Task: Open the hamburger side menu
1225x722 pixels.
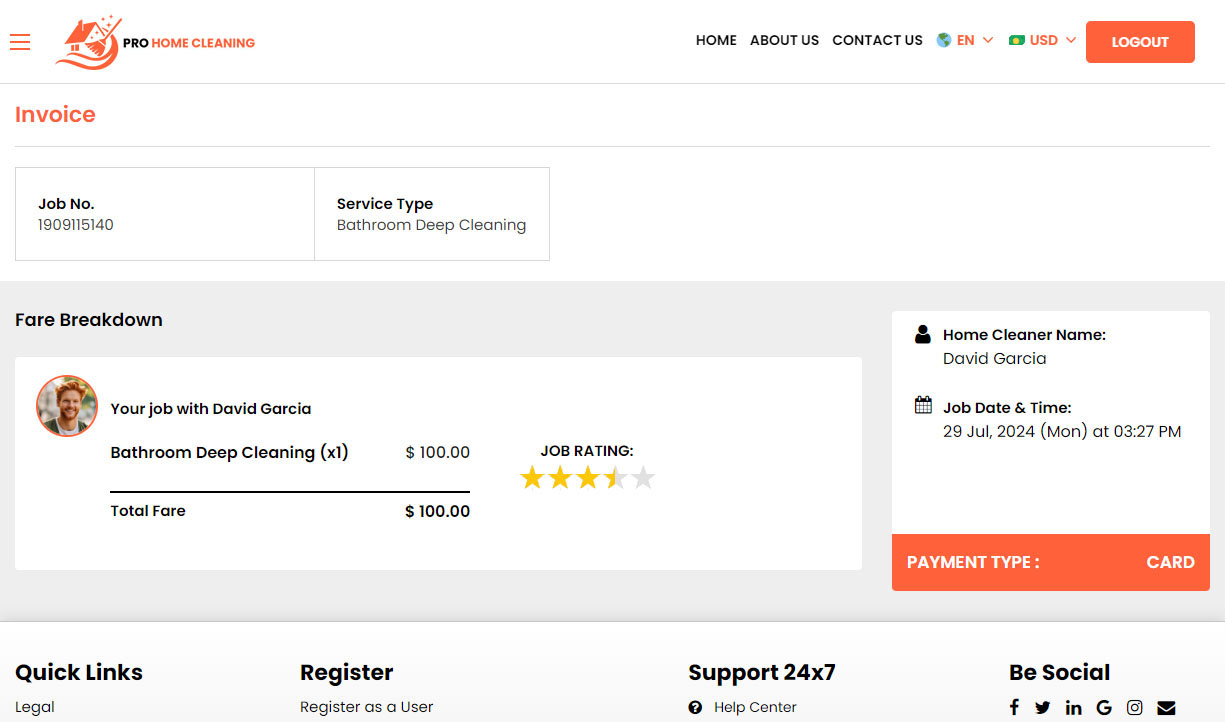Action: tap(20, 41)
